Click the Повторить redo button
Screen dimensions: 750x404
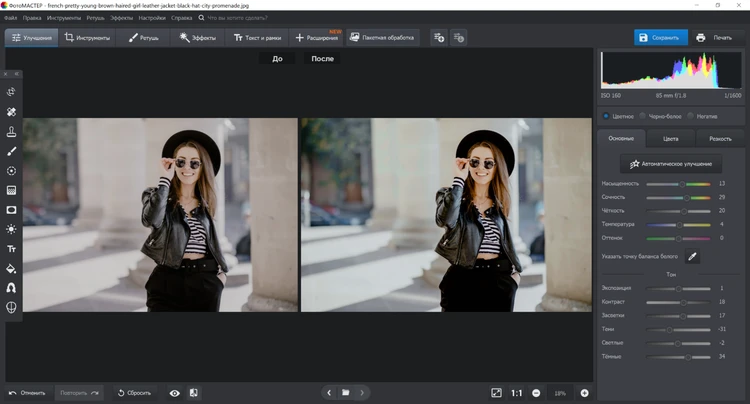[79, 393]
